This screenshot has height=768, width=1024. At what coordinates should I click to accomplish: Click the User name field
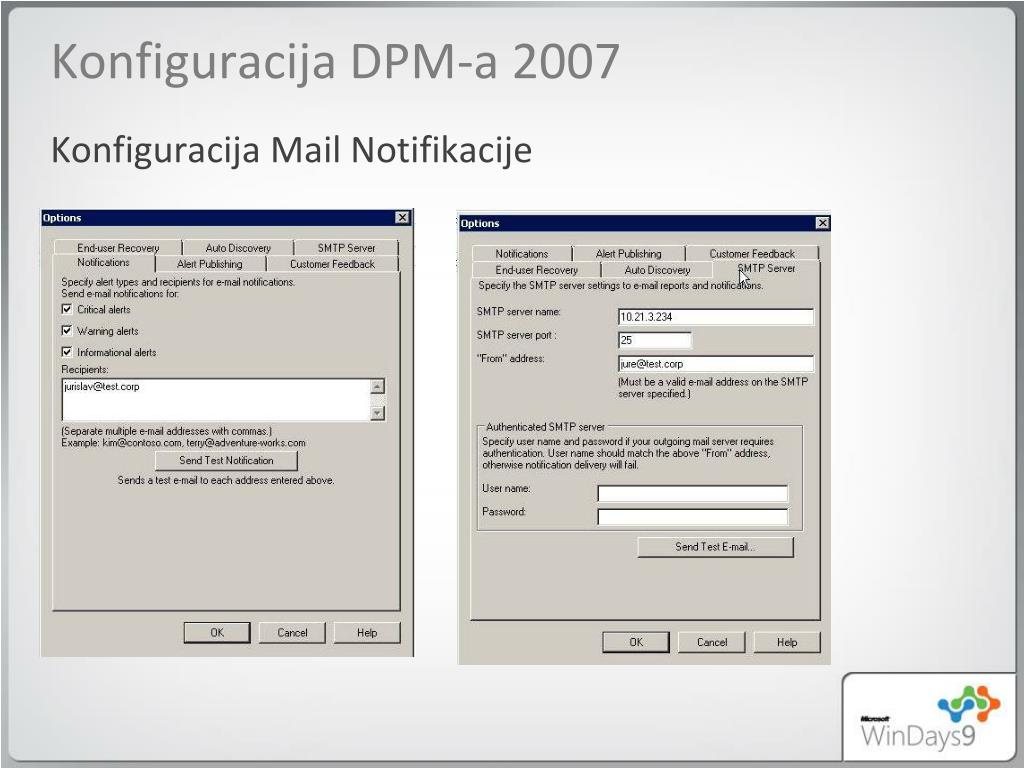pyautogui.click(x=693, y=493)
